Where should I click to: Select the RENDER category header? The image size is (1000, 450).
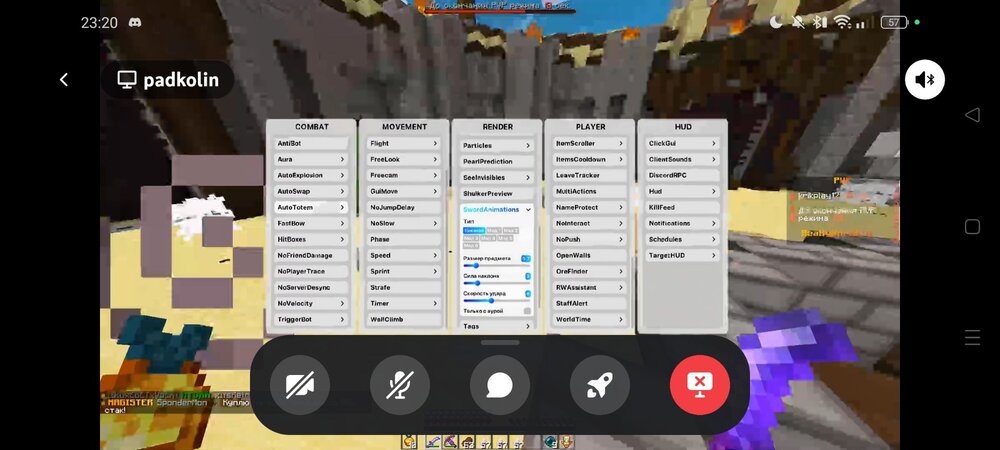point(497,127)
